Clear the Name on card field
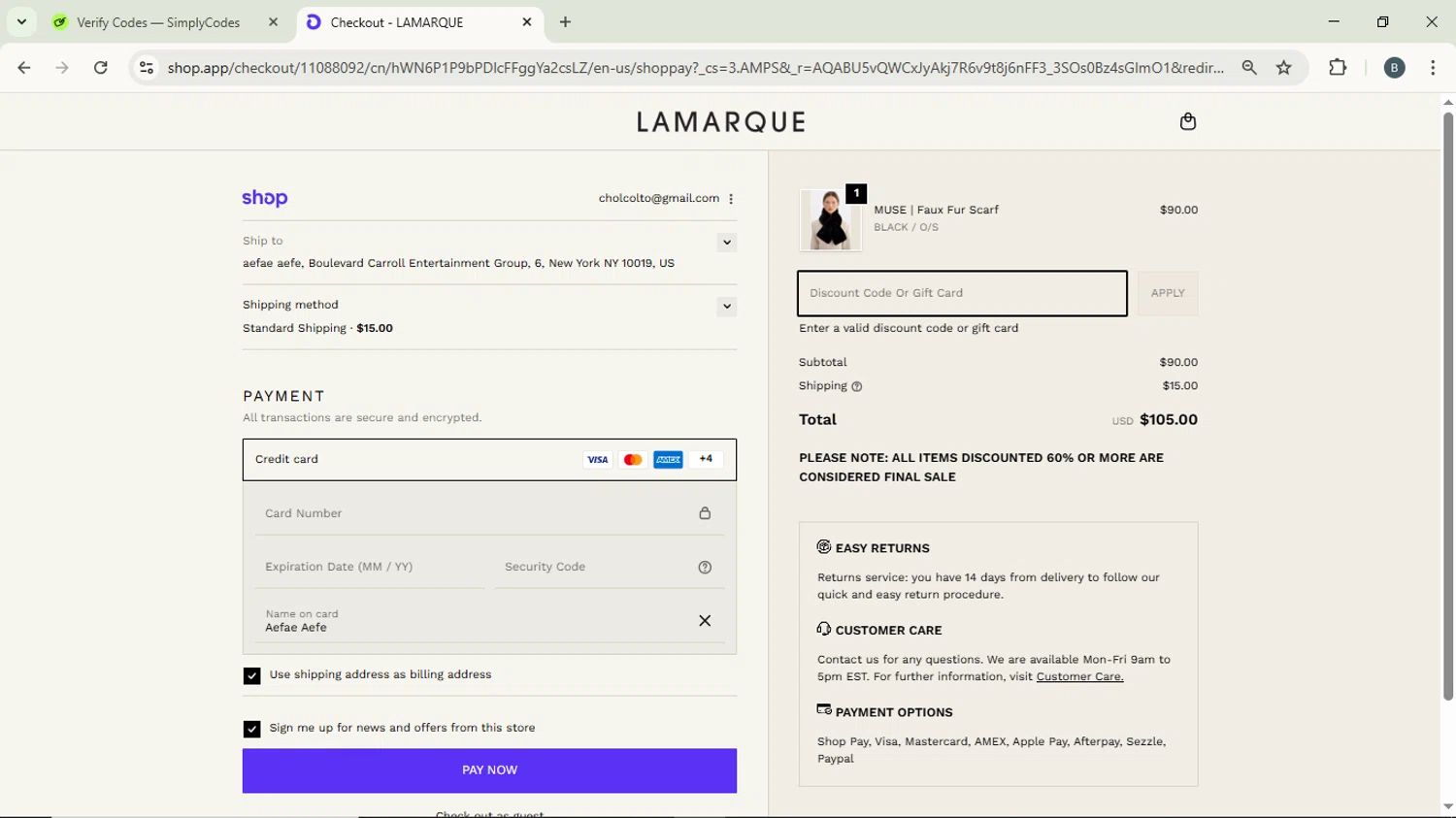 click(x=705, y=621)
